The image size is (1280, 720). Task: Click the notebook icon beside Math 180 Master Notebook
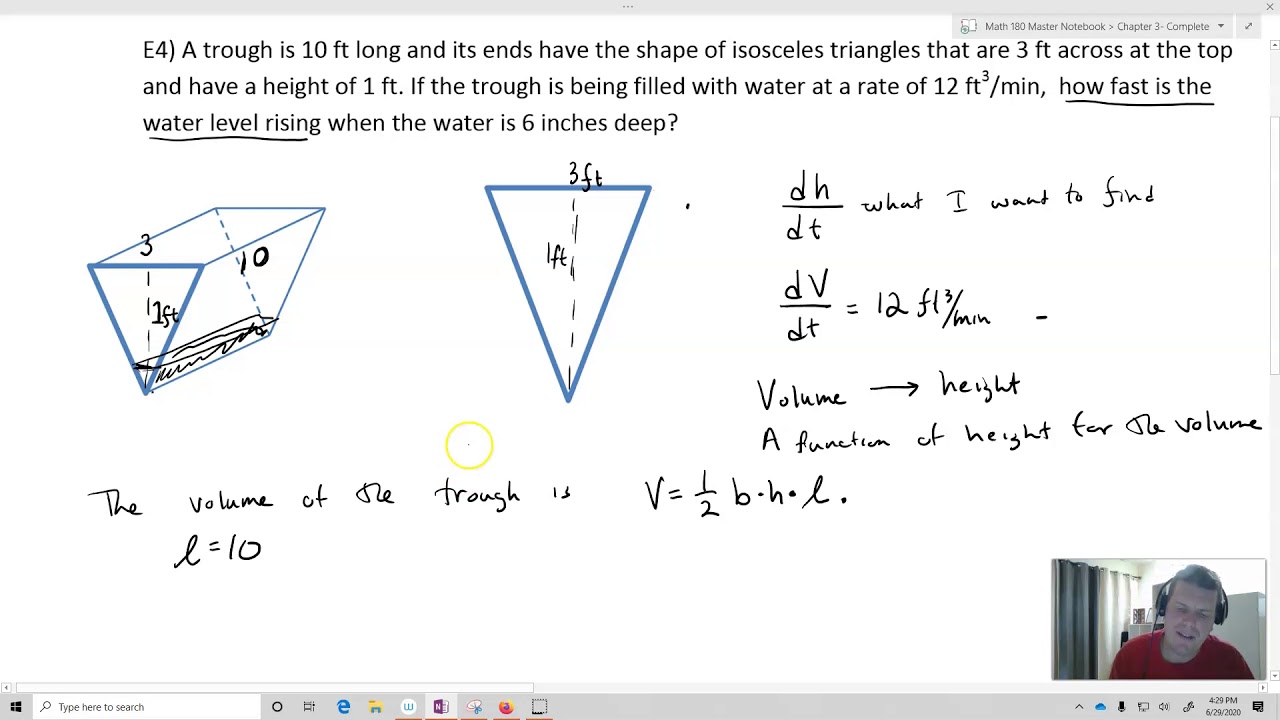pyautogui.click(x=968, y=26)
